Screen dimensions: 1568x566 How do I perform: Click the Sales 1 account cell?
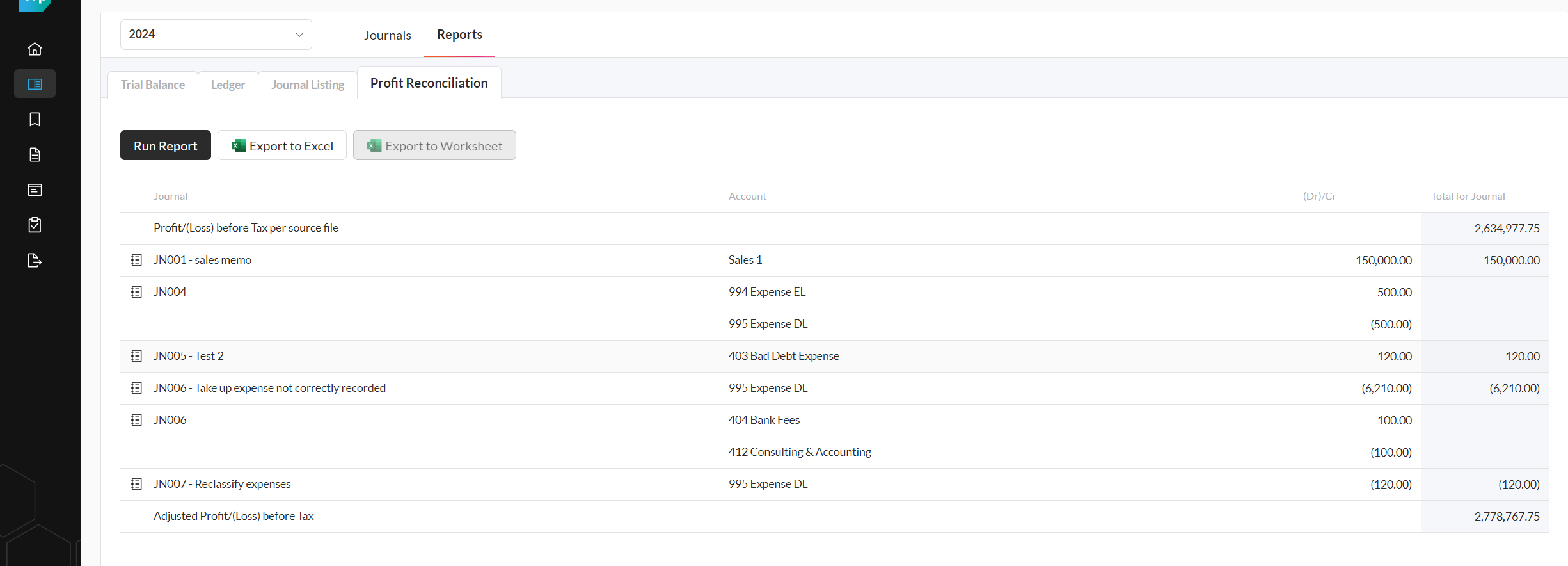point(745,260)
